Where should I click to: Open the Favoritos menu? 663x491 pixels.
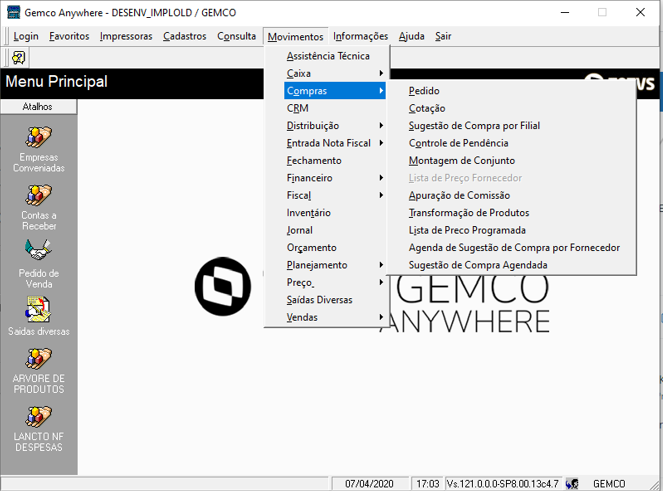pos(69,36)
